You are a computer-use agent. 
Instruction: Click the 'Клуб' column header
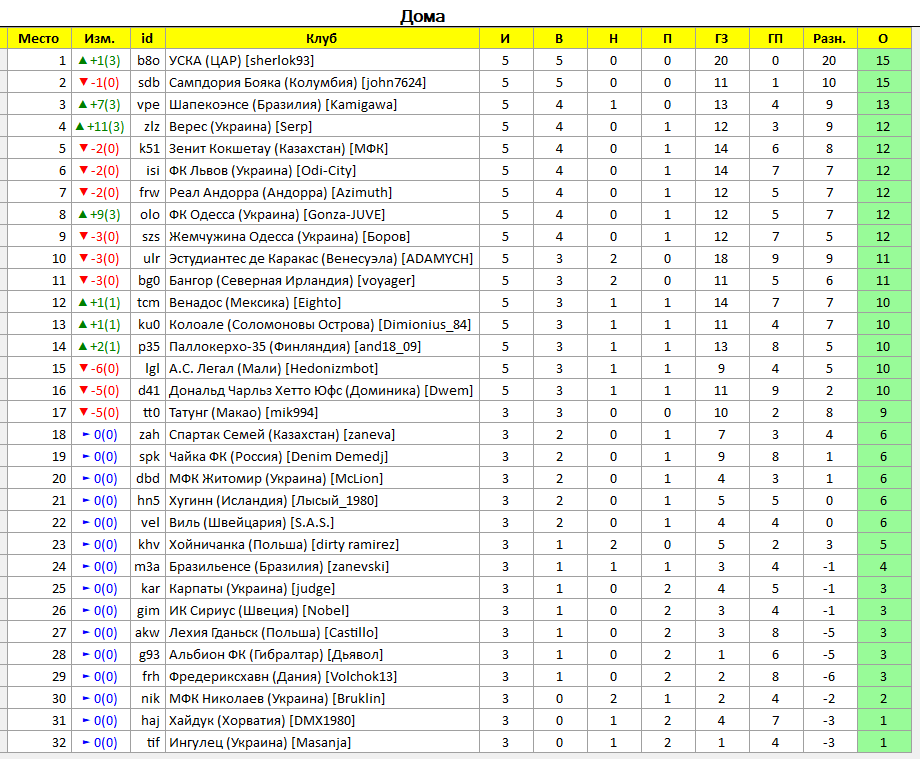click(322, 39)
